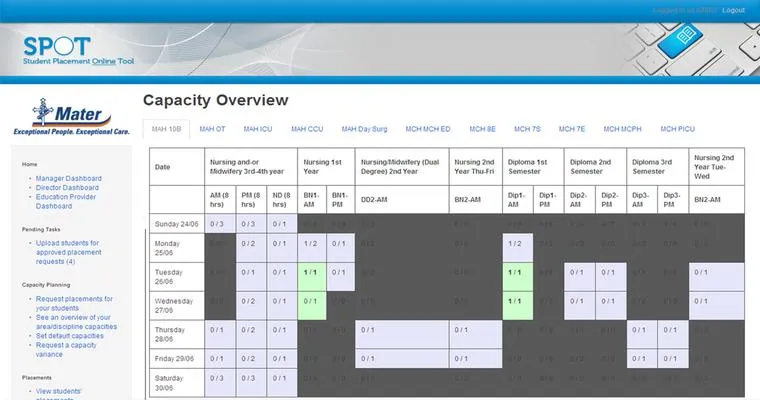
Task: Click the Thursday 28/06 DD2-AM 0/1 cell
Action: (x=402, y=334)
